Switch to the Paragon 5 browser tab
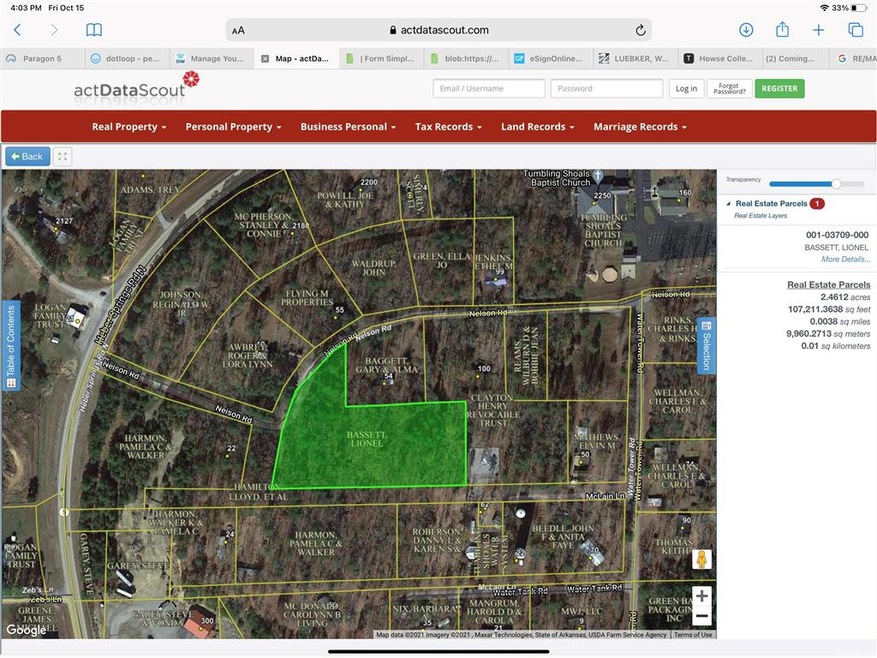This screenshot has width=877, height=658. point(40,59)
